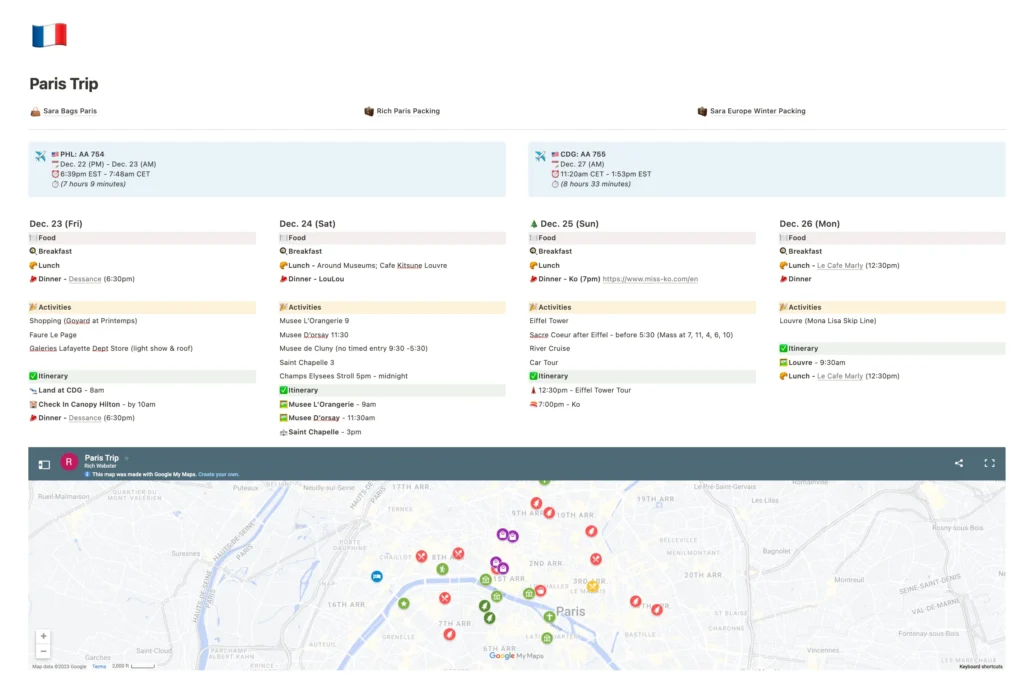Open the map legend sidebar panel icon

click(x=44, y=465)
